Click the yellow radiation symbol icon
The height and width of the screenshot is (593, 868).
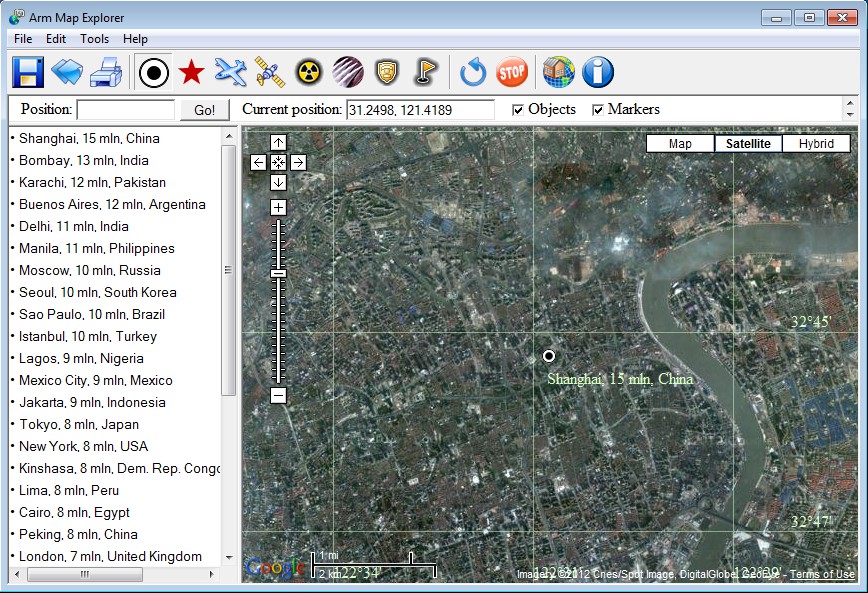[x=308, y=72]
